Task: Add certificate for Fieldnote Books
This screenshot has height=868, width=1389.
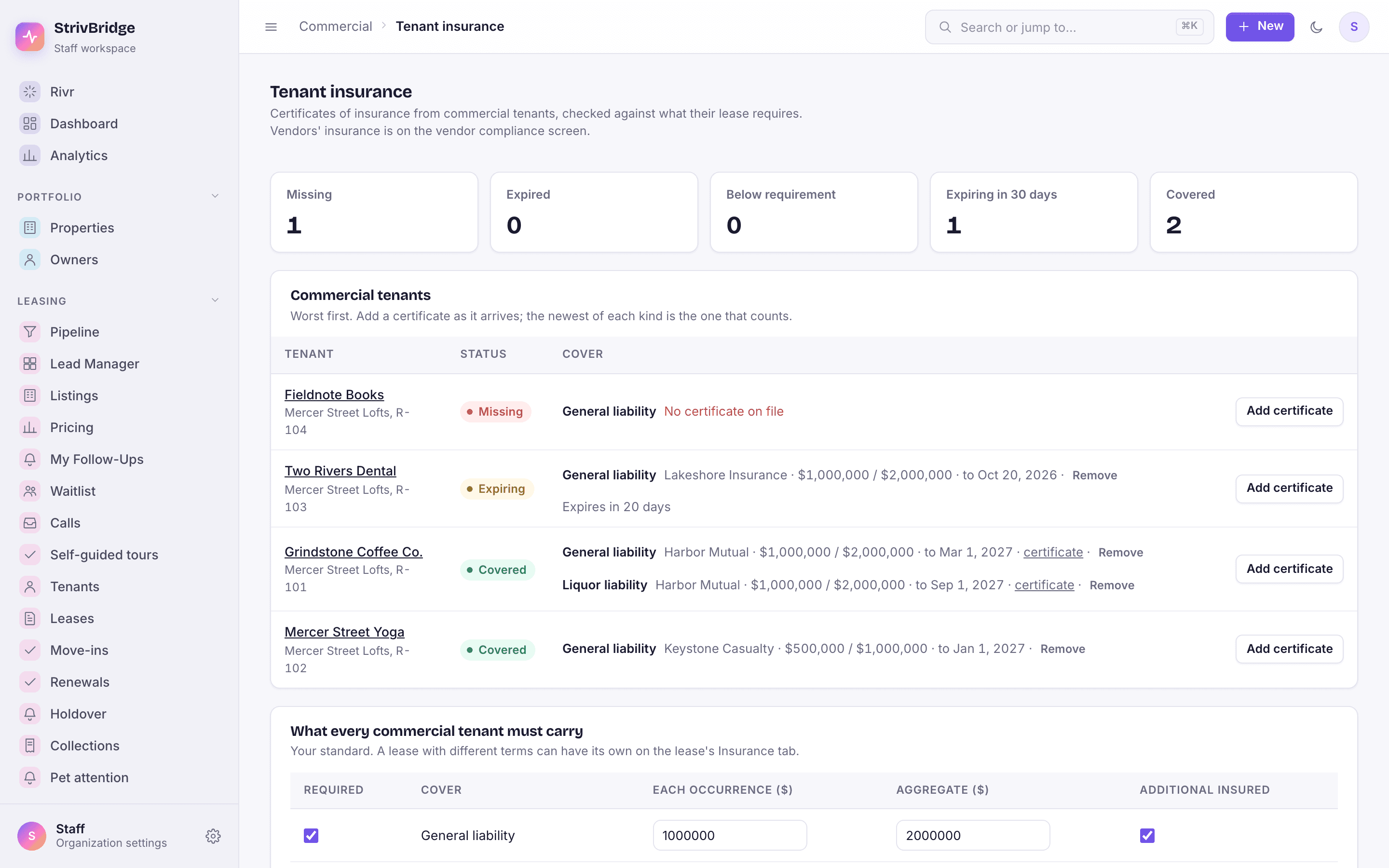Action: [1289, 411]
